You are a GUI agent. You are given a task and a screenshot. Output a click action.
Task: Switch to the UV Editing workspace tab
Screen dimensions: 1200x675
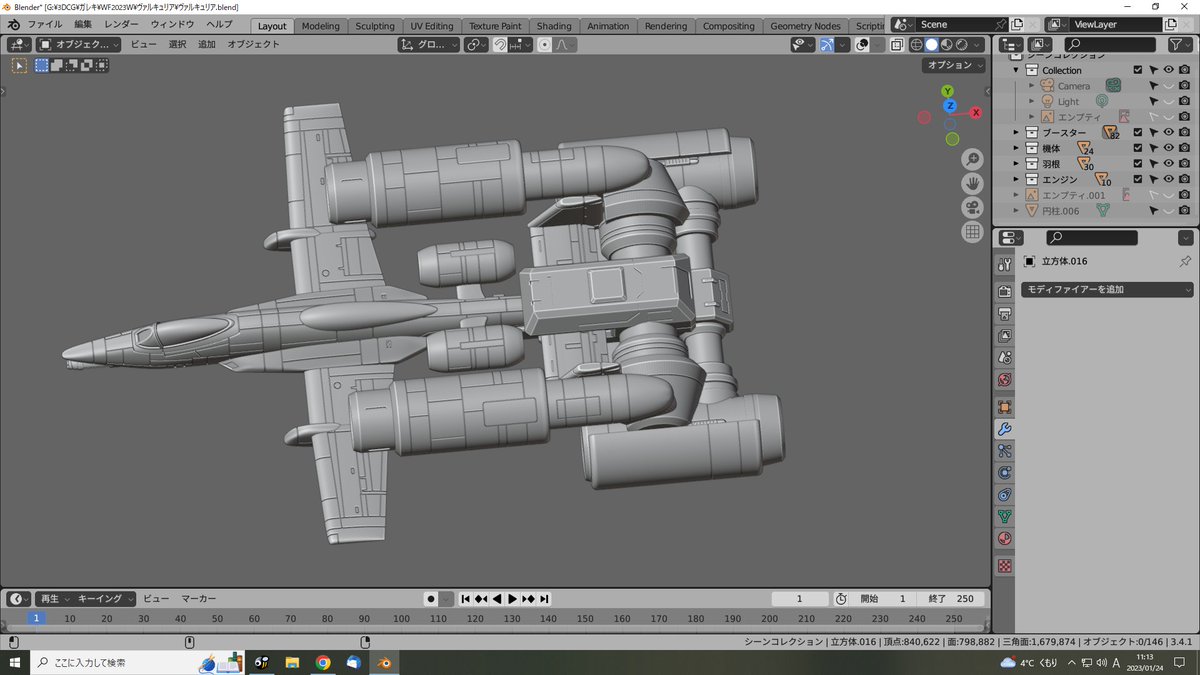point(432,26)
